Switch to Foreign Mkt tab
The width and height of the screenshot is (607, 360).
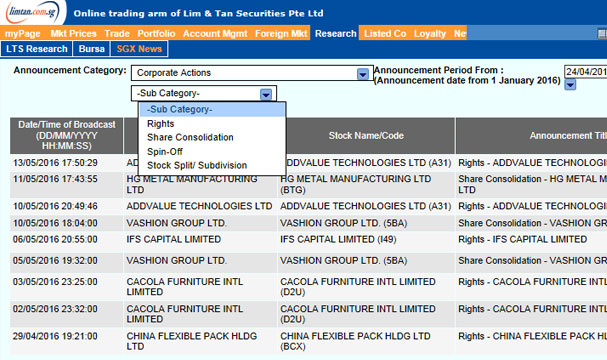pos(281,34)
